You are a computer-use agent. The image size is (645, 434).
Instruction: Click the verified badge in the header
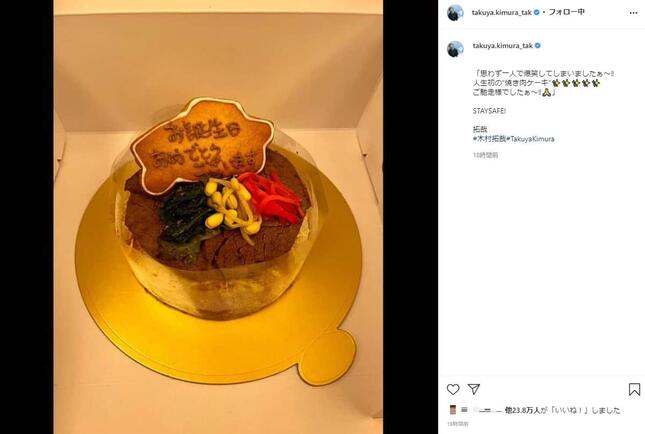tap(536, 13)
